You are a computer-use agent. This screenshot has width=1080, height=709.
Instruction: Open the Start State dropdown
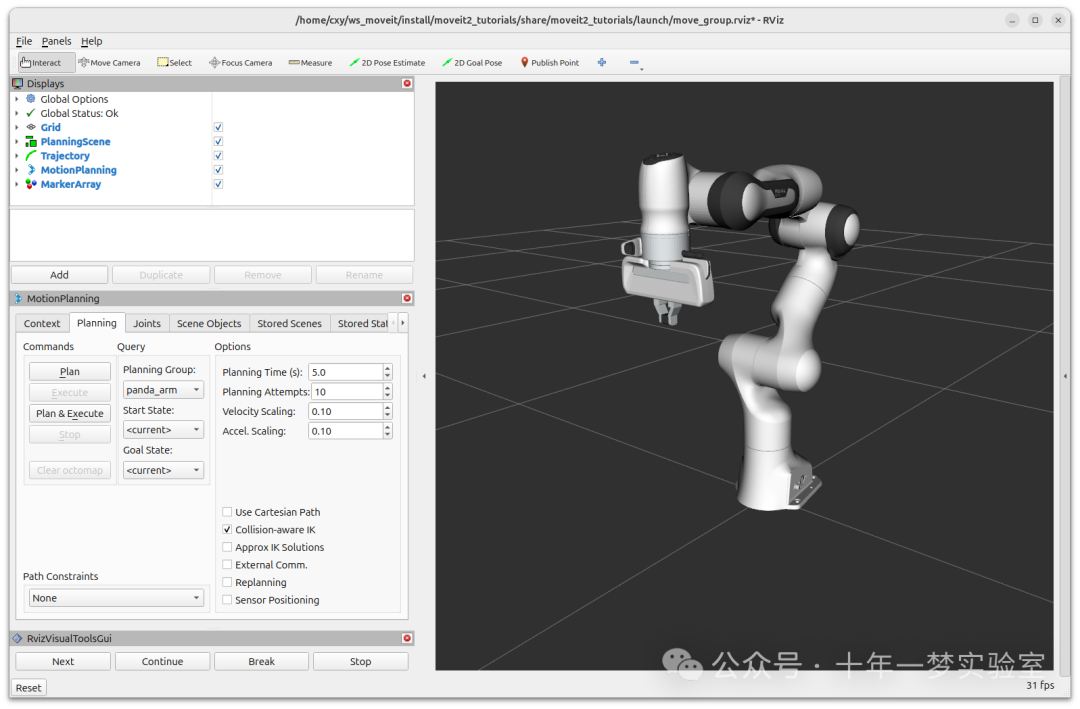pos(163,430)
